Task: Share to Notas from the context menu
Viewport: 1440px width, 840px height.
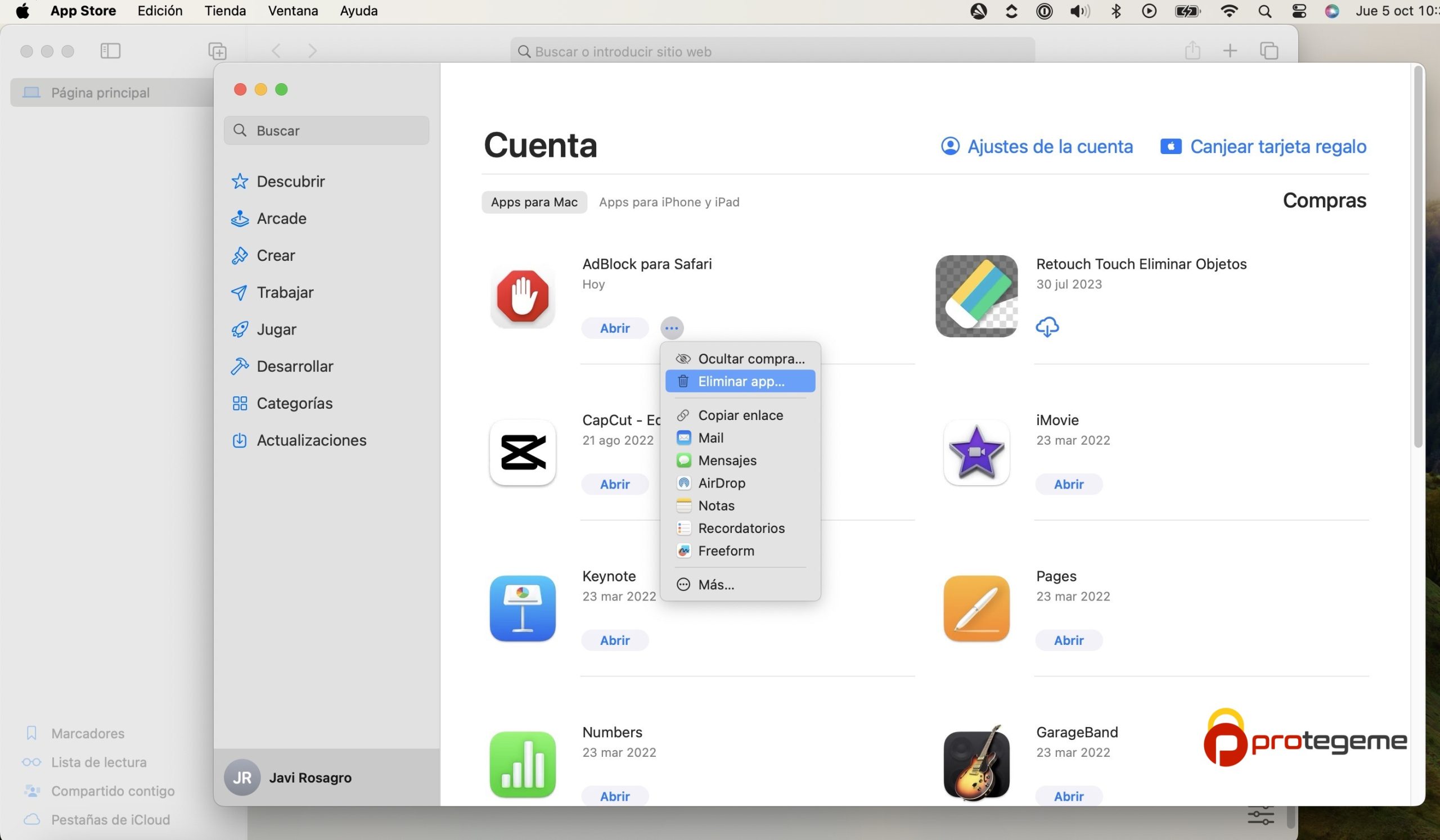Action: (740, 505)
